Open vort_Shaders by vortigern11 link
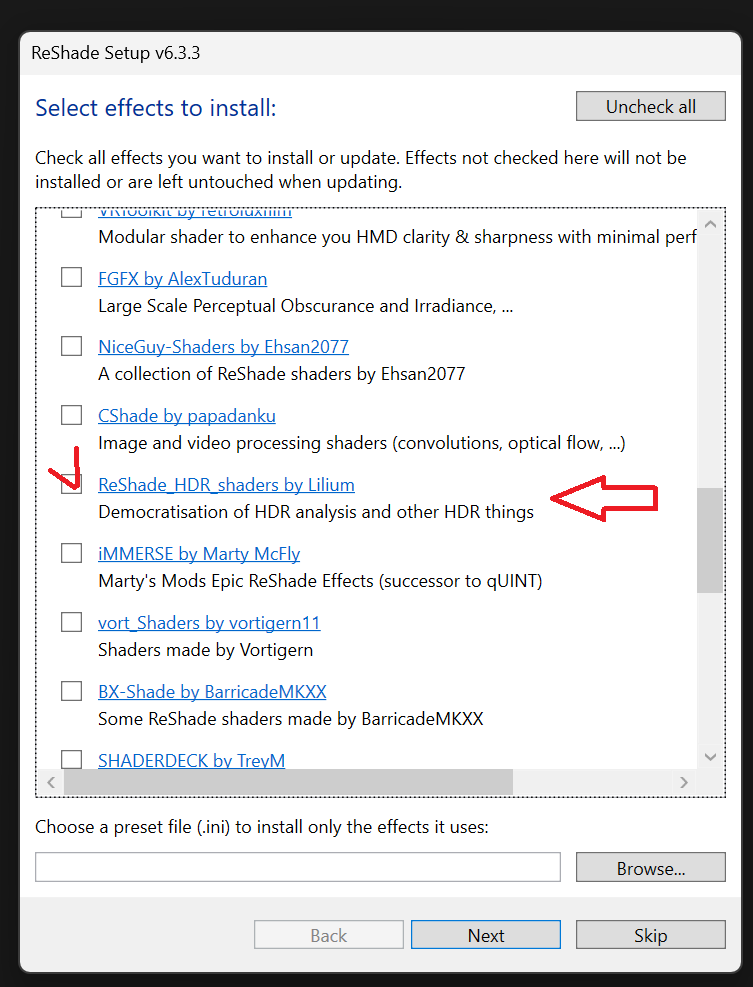This screenshot has height=987, width=753. pyautogui.click(x=209, y=623)
